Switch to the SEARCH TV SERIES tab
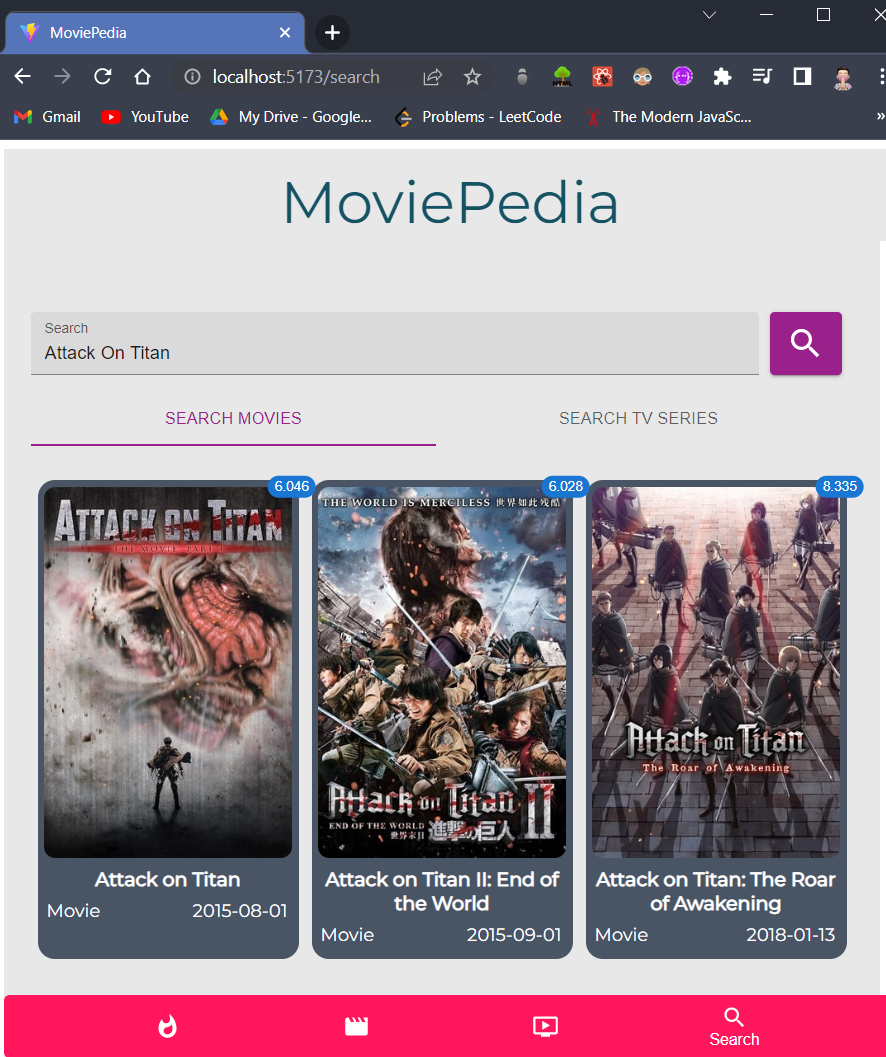The width and height of the screenshot is (886, 1057). click(x=638, y=418)
